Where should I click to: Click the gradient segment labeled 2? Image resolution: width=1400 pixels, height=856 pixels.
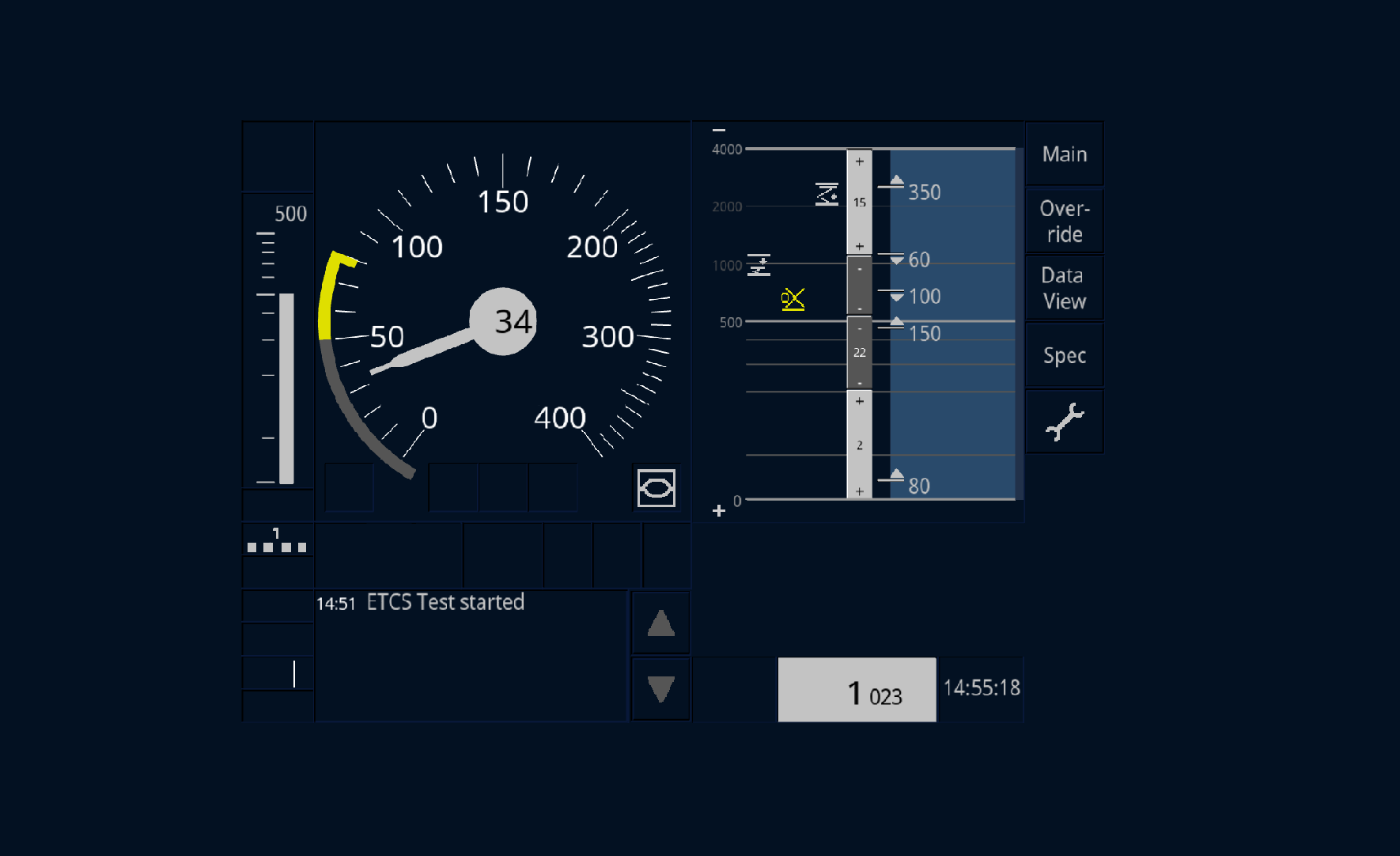[x=859, y=445]
